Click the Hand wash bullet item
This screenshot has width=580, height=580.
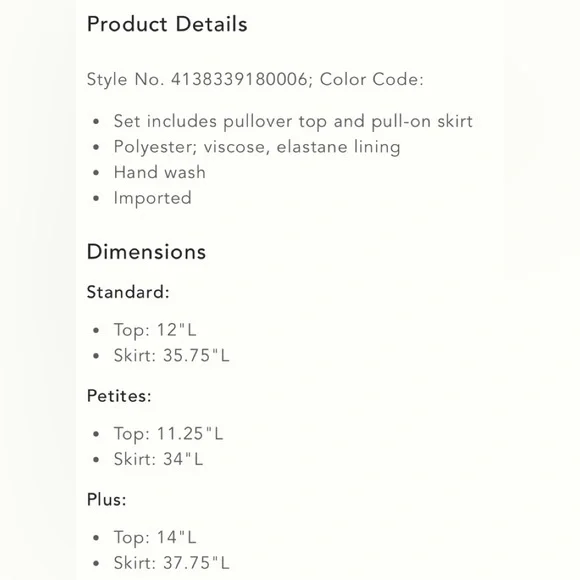click(159, 172)
